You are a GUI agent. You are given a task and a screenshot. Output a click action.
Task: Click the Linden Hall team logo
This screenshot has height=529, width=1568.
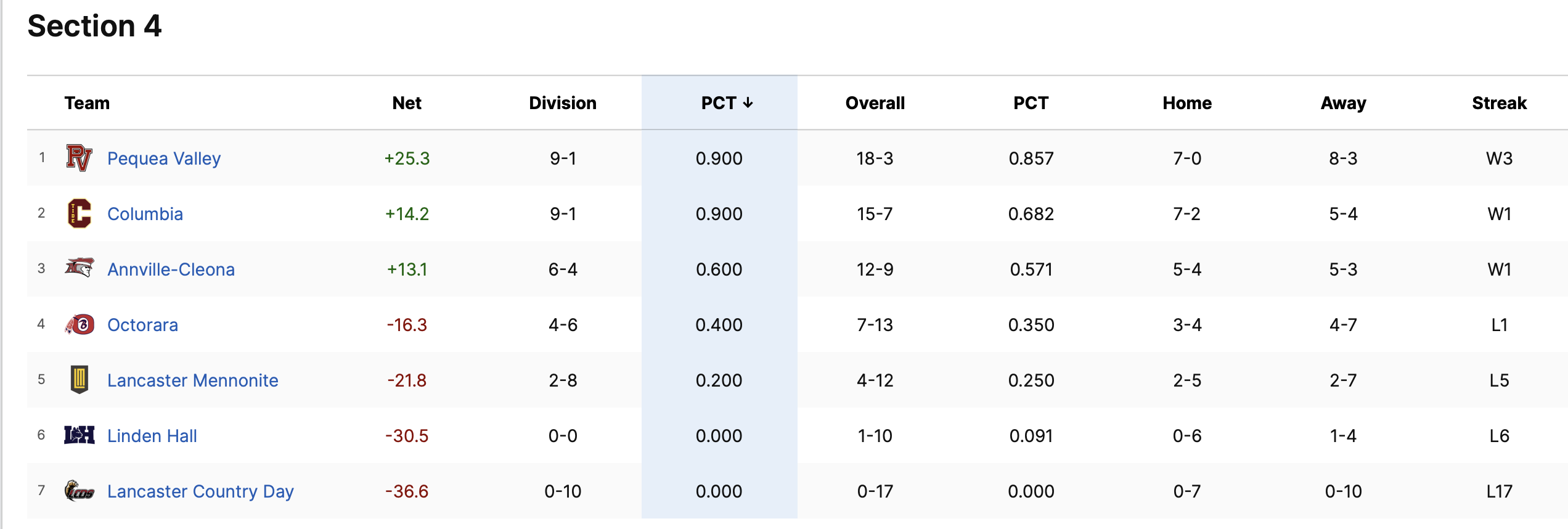(x=79, y=435)
